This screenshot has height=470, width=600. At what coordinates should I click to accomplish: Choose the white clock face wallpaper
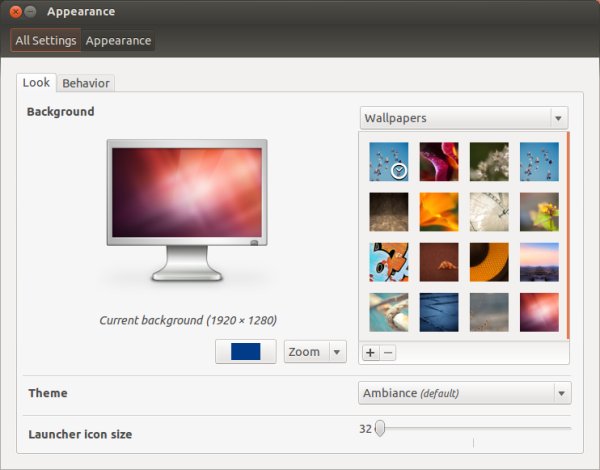pyautogui.click(x=489, y=212)
